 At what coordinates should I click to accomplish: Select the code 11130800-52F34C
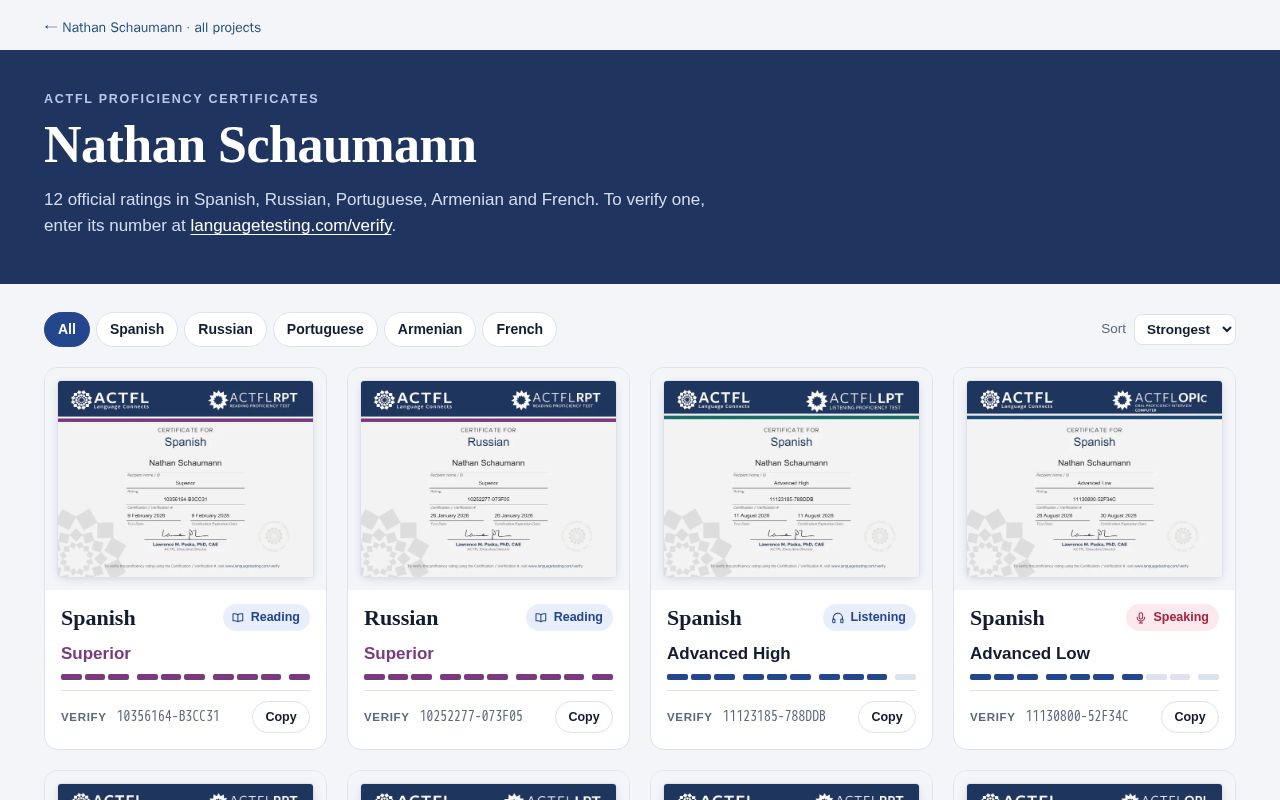1077,717
